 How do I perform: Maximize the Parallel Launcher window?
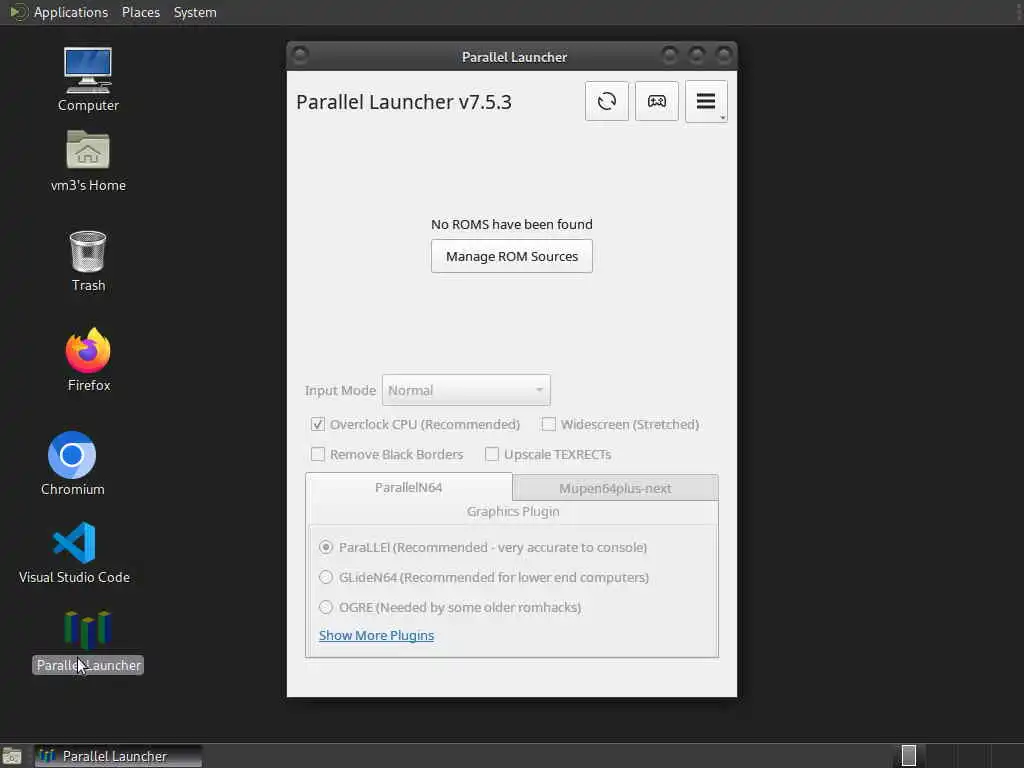[697, 55]
